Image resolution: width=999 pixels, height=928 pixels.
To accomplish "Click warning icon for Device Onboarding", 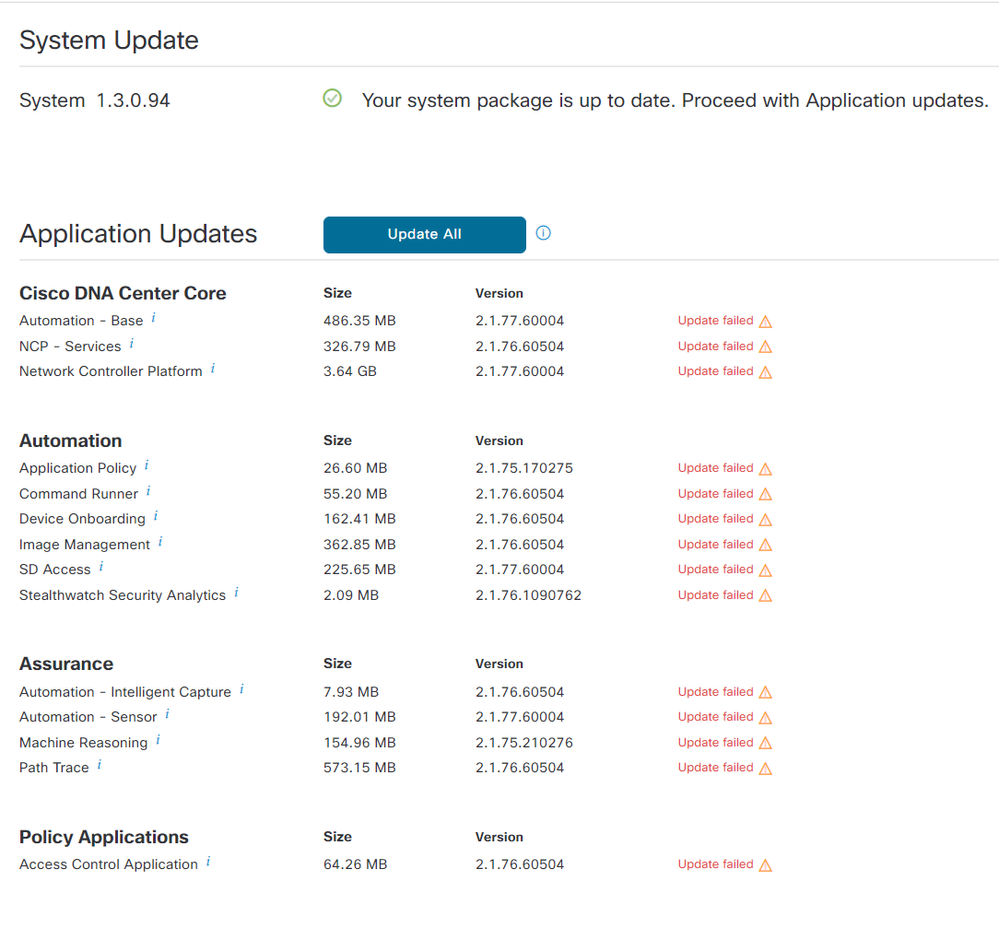I will [766, 520].
